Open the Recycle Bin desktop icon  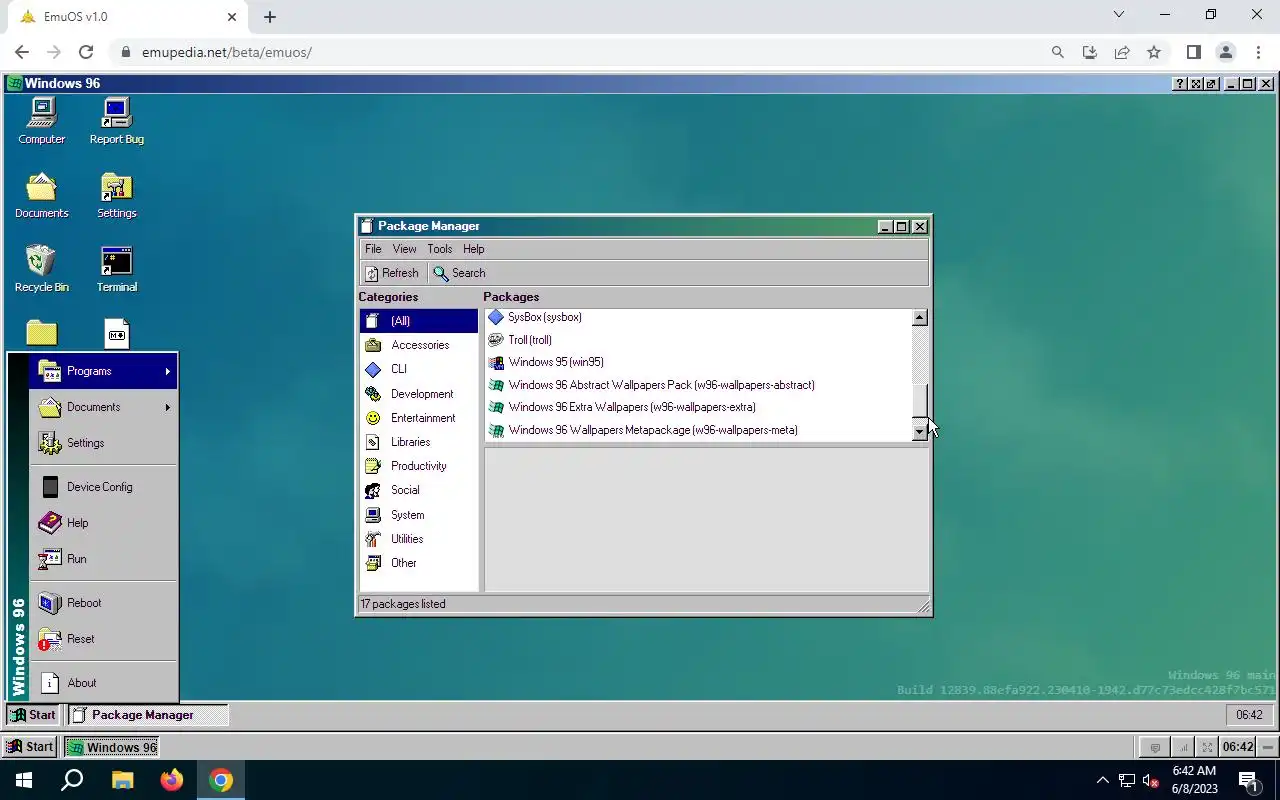tap(42, 270)
